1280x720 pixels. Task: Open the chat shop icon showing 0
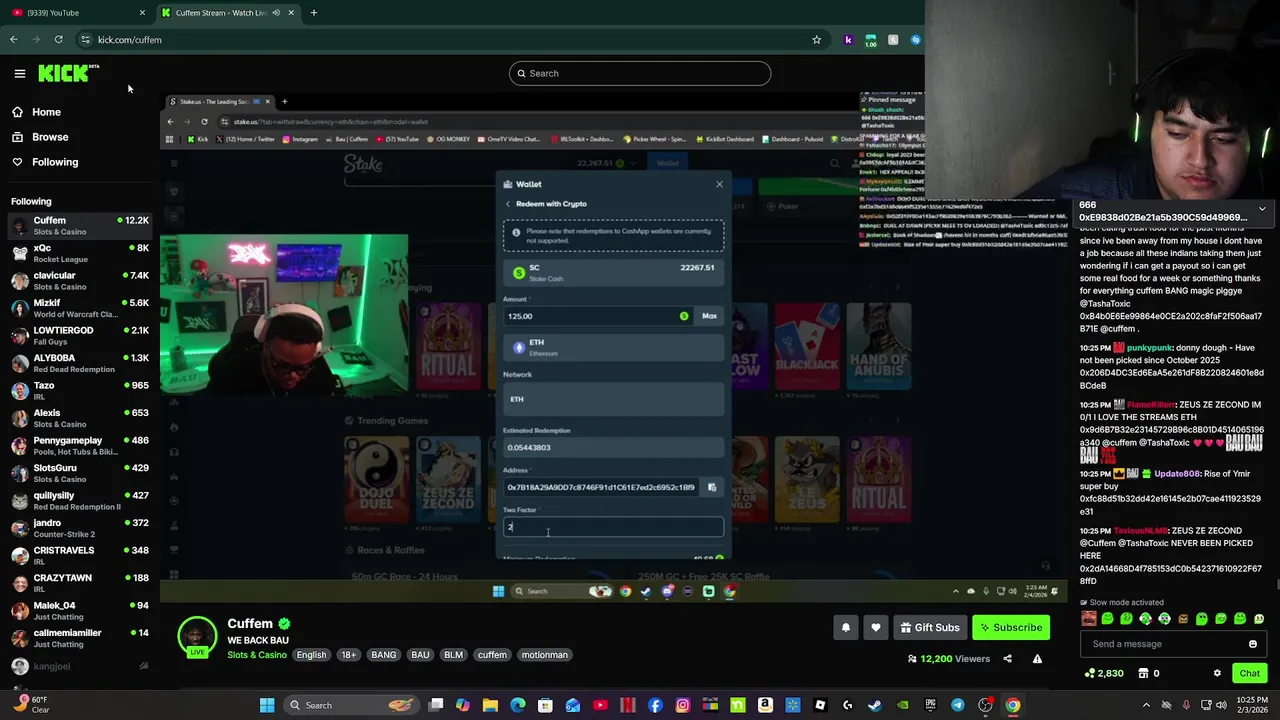(1148, 674)
